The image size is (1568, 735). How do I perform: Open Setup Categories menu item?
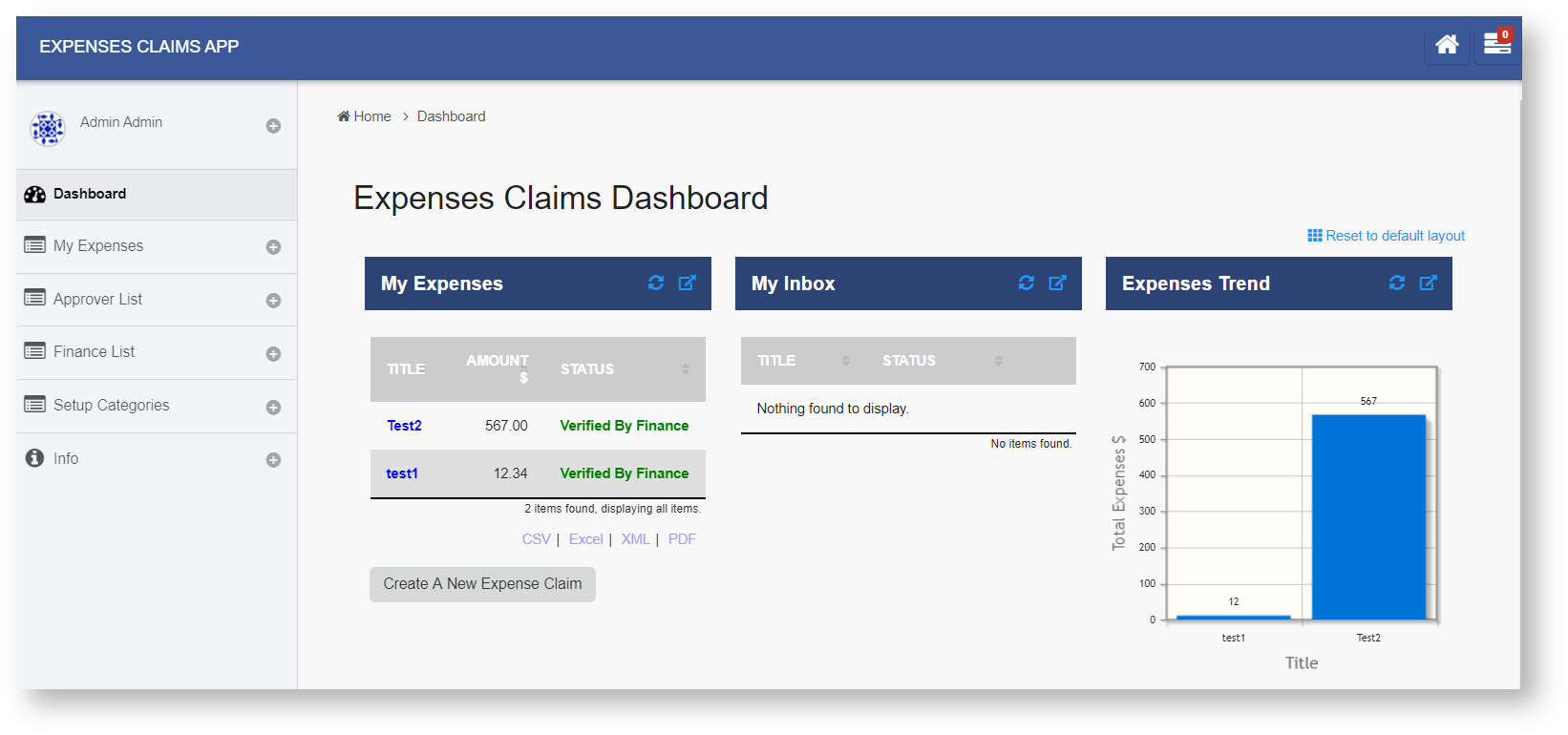(157, 406)
